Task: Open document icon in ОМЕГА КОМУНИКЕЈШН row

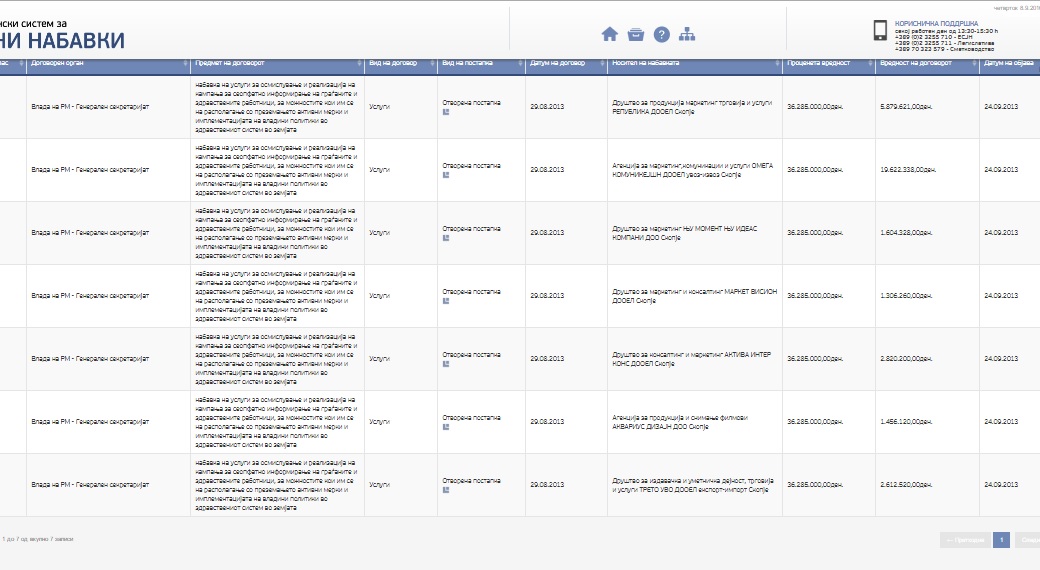Action: coord(446,175)
